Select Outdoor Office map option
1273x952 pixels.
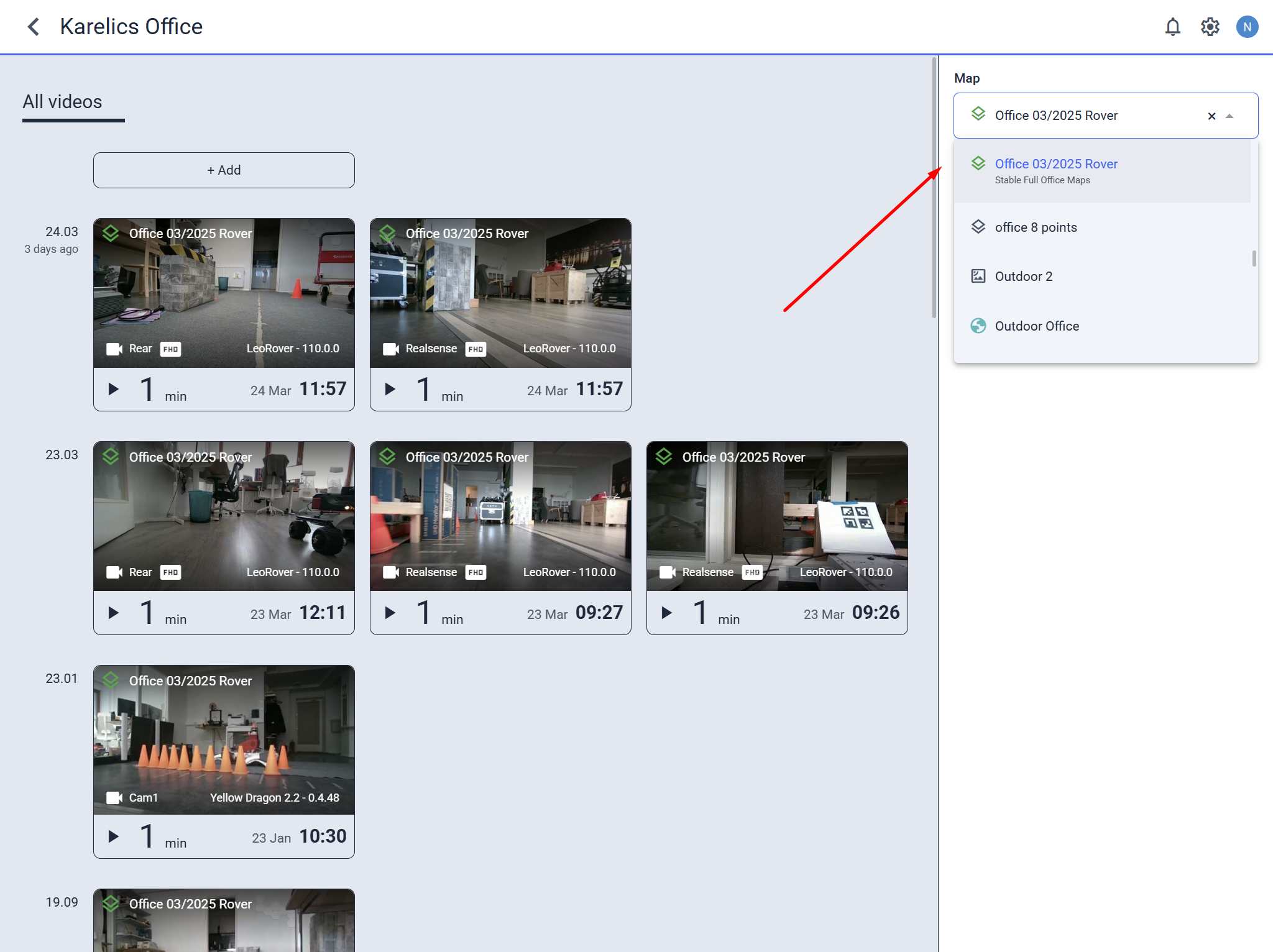[1102, 326]
